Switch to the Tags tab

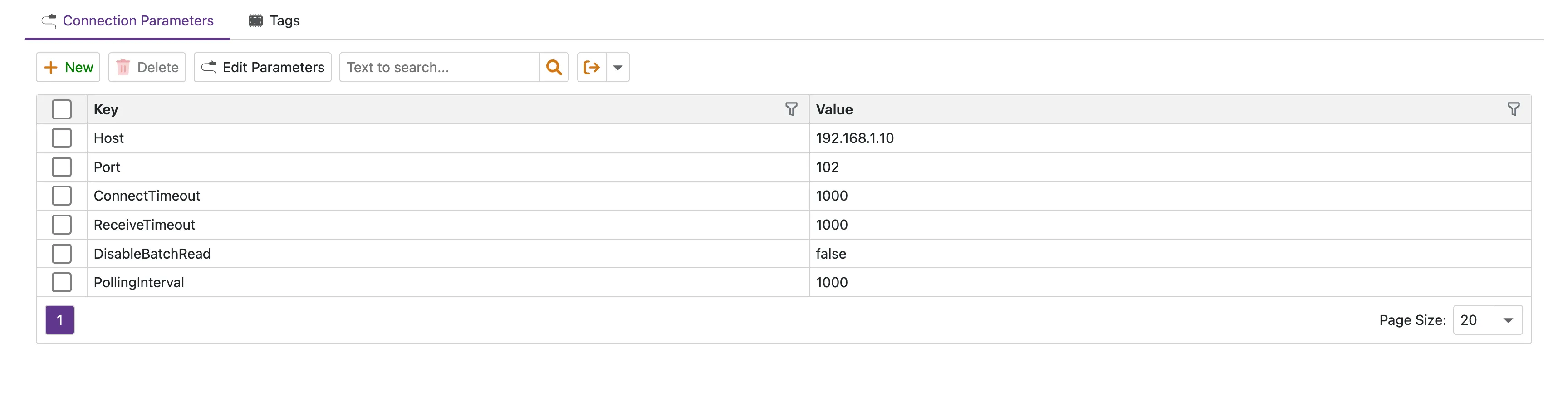[274, 21]
